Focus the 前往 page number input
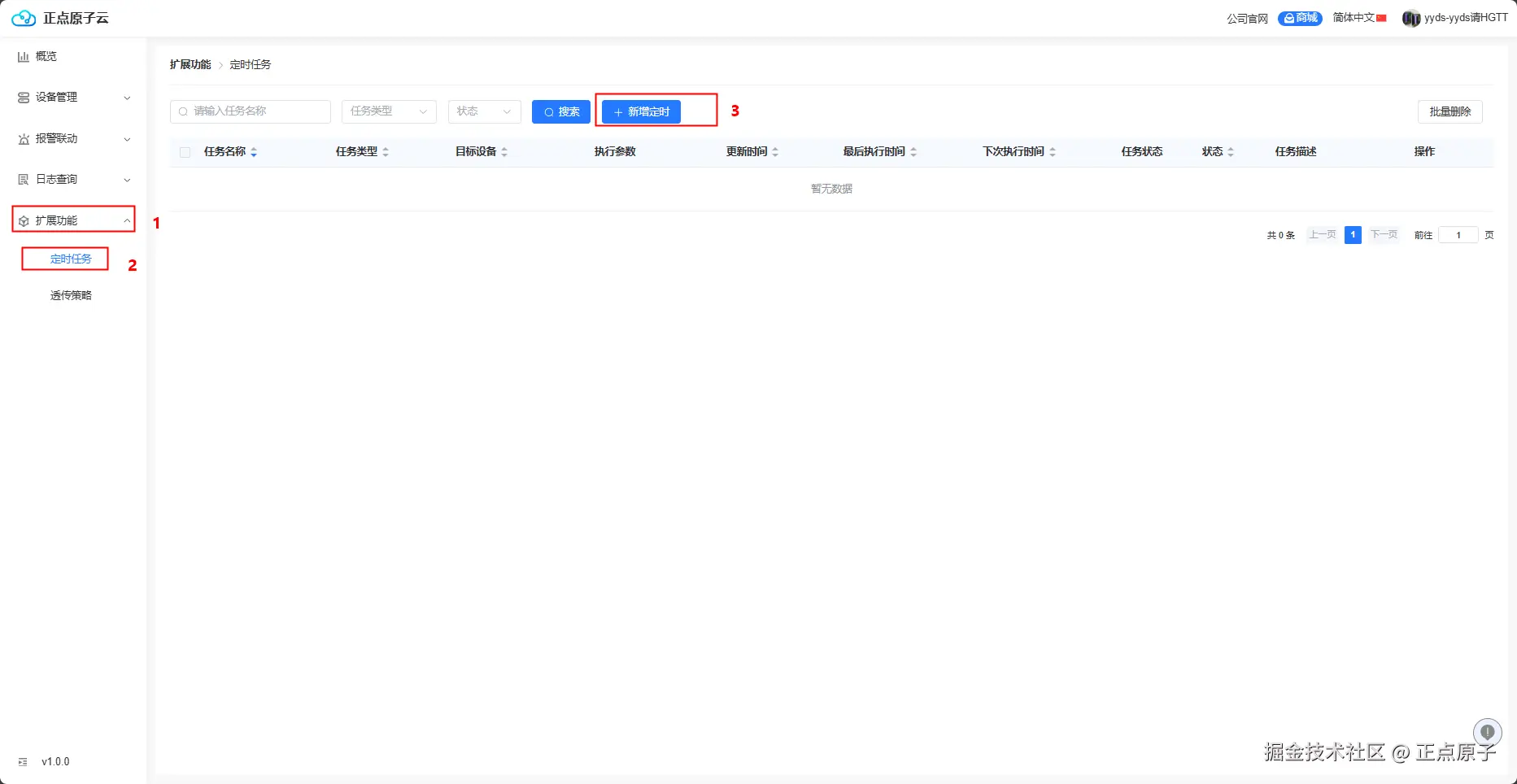This screenshot has height=784, width=1517. pos(1458,235)
